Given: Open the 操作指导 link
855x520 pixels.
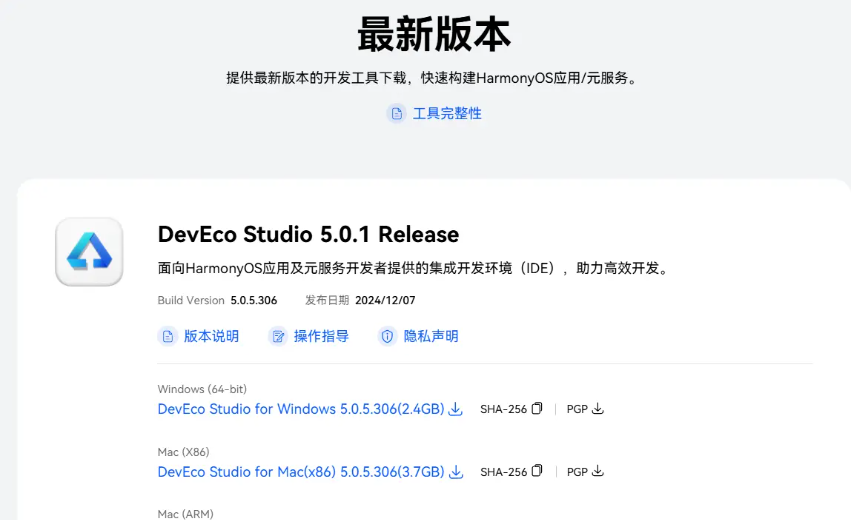Looking at the screenshot, I should [x=321, y=336].
